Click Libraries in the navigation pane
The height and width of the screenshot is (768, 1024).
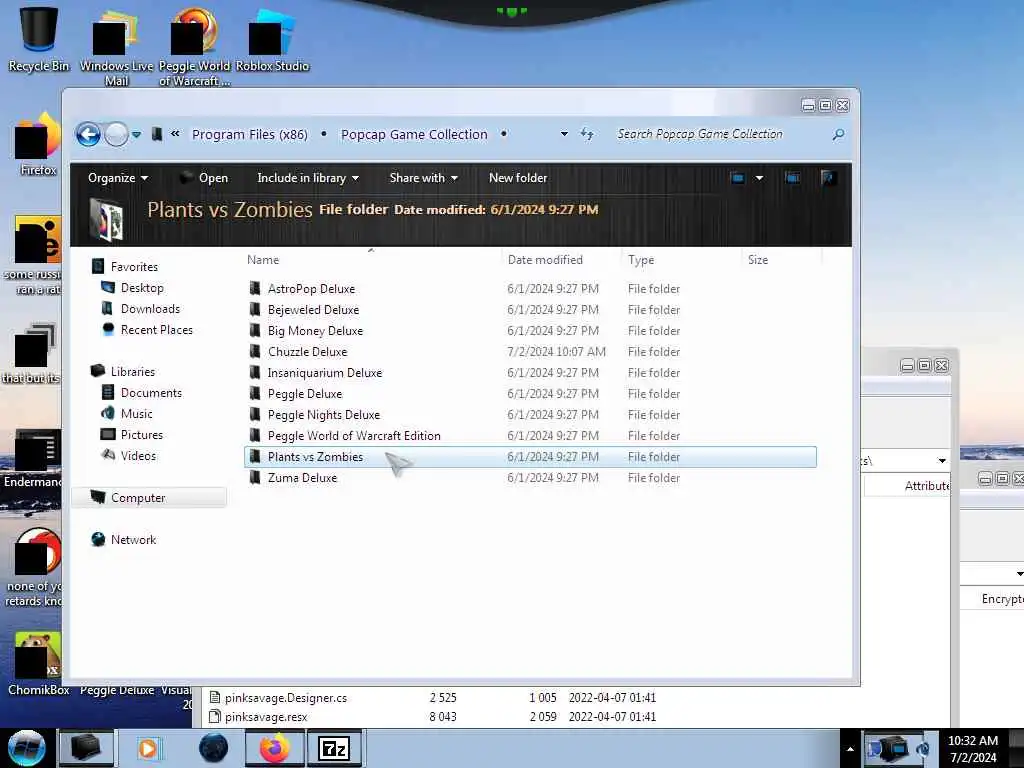click(x=133, y=372)
